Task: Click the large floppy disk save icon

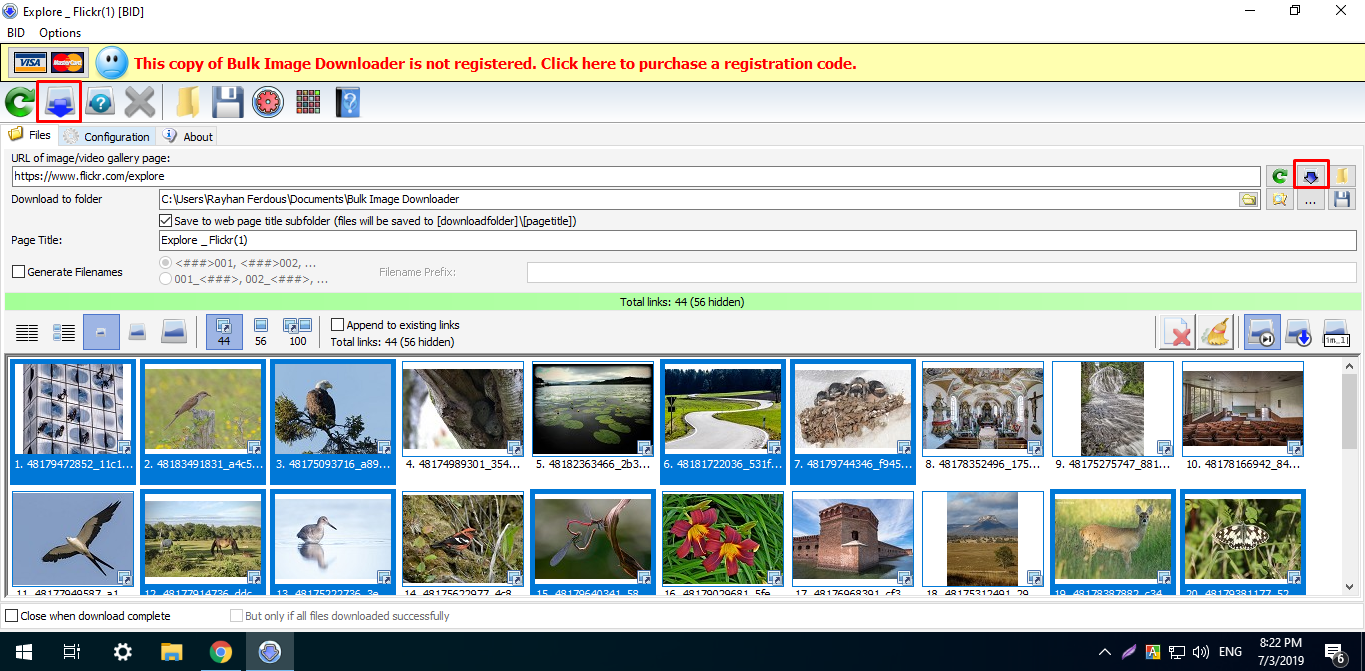Action: click(x=227, y=102)
